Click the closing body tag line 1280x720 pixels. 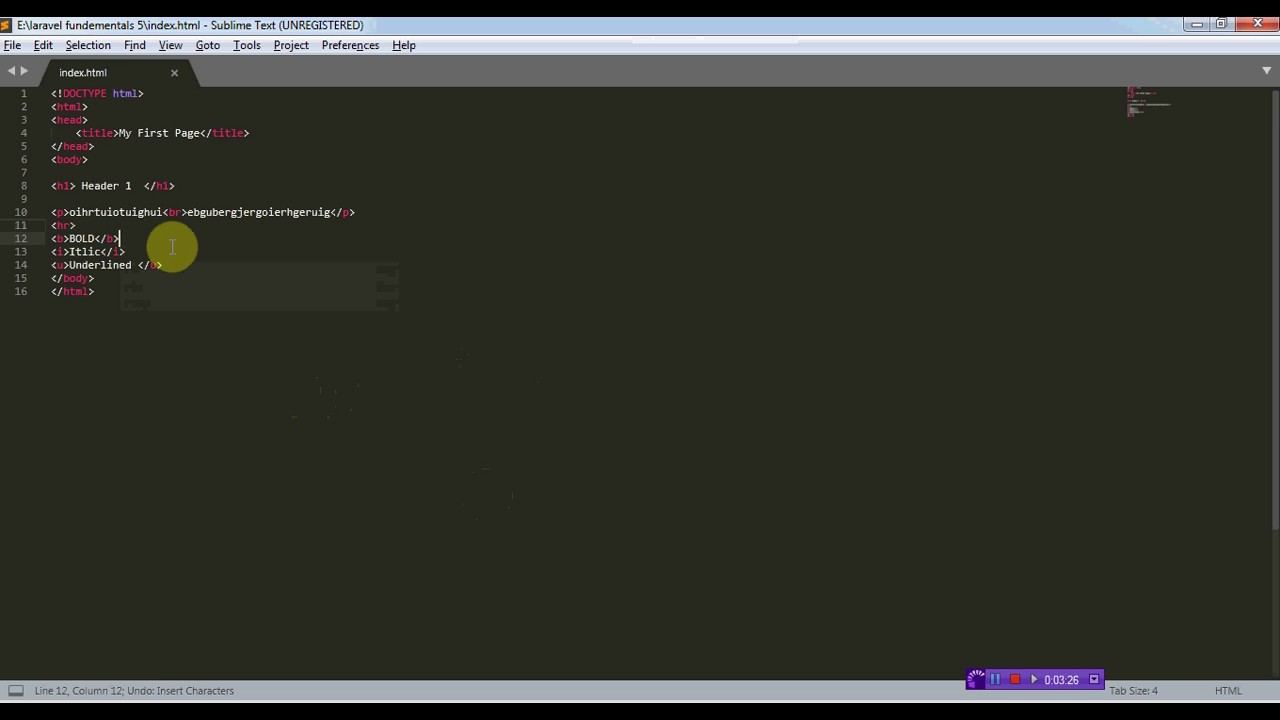[72, 278]
